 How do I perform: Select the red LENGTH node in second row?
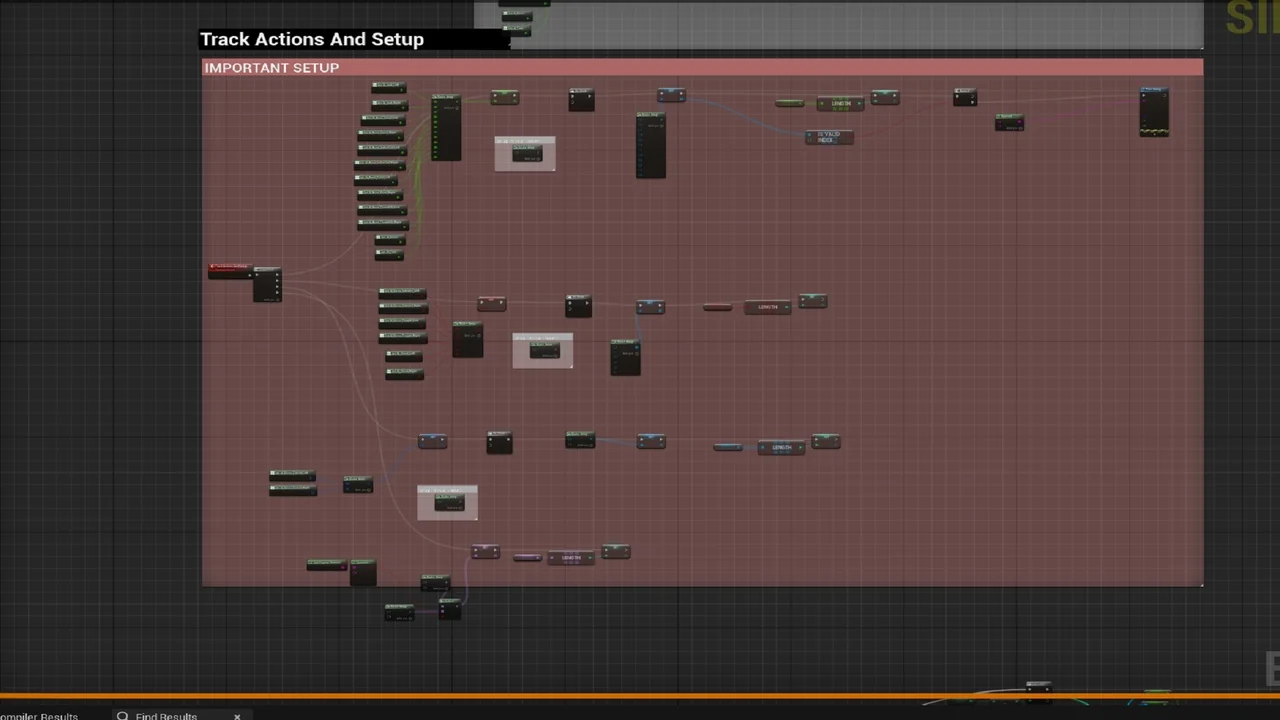tap(767, 307)
